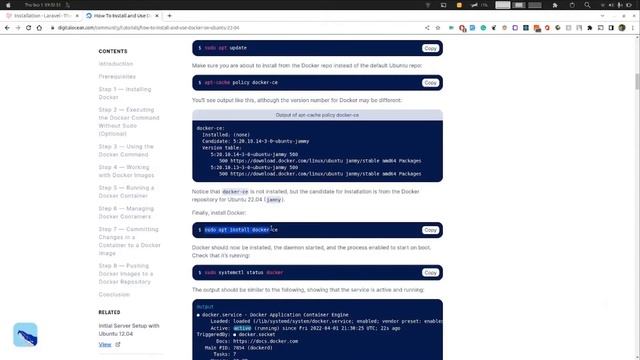Go to Step 6 — Managing Docker Containers

(127, 212)
